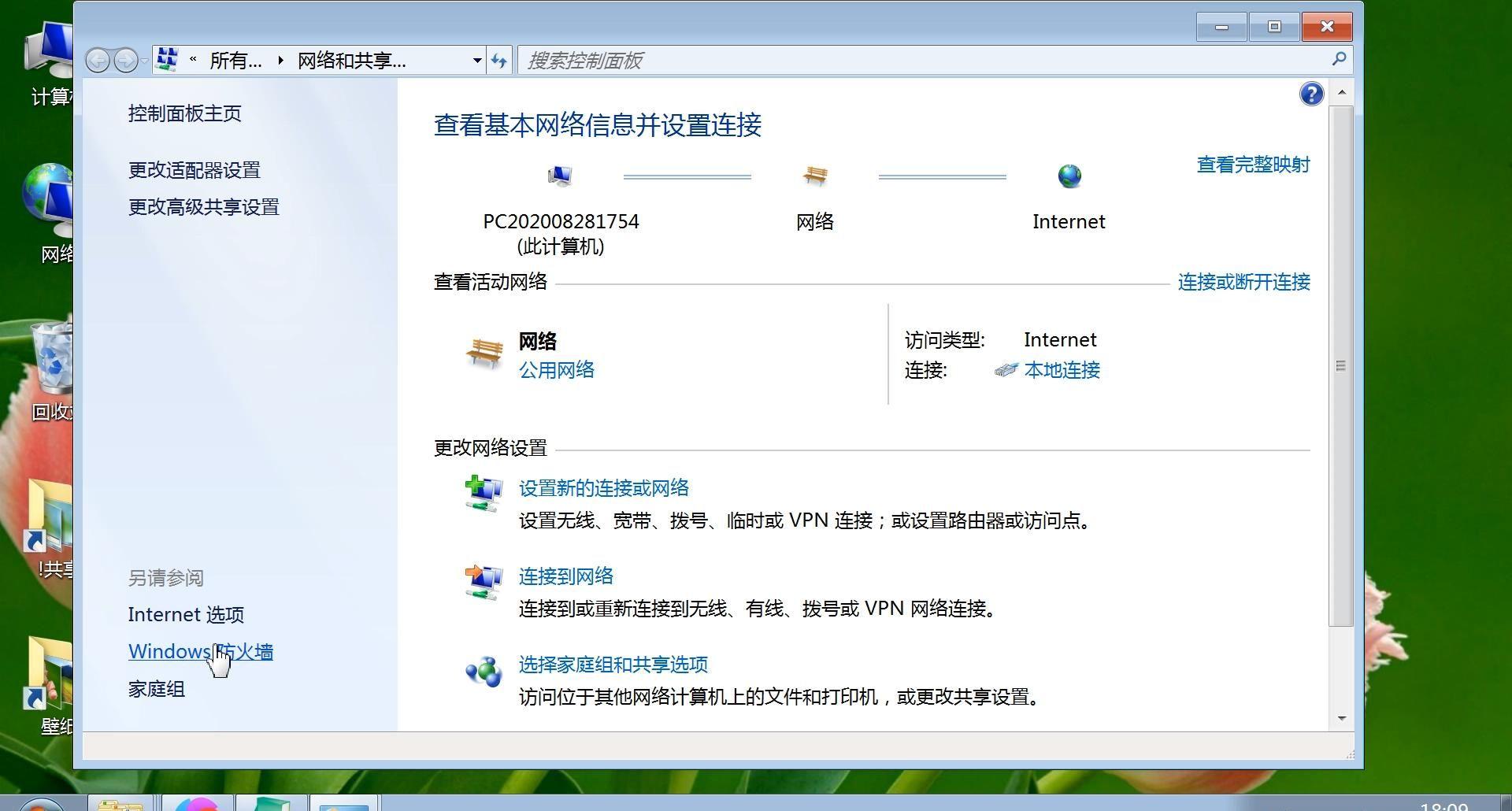Click the Internet globe icon in the map
Viewport: 1512px width, 811px height.
[1069, 176]
